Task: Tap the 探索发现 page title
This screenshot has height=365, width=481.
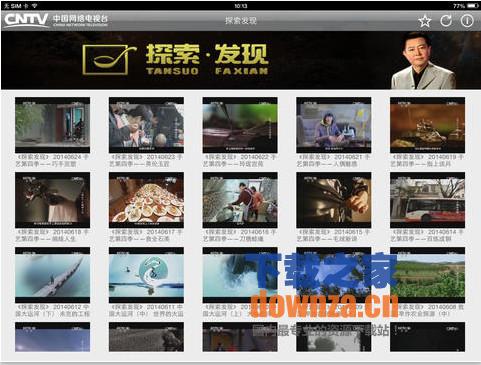Action: point(240,21)
